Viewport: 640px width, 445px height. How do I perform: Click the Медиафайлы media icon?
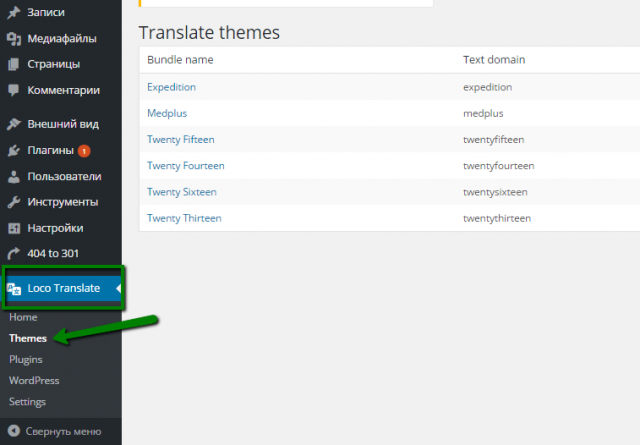(13, 39)
